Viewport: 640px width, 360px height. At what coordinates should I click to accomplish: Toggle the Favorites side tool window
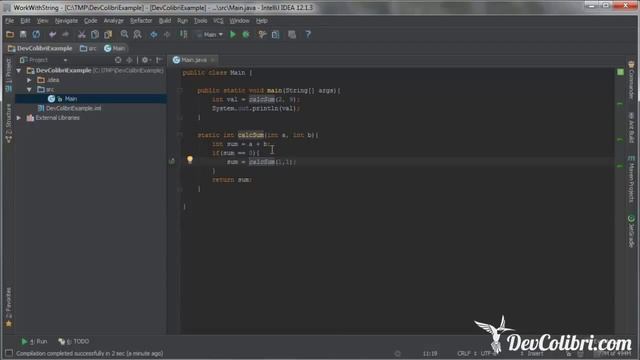(9, 307)
